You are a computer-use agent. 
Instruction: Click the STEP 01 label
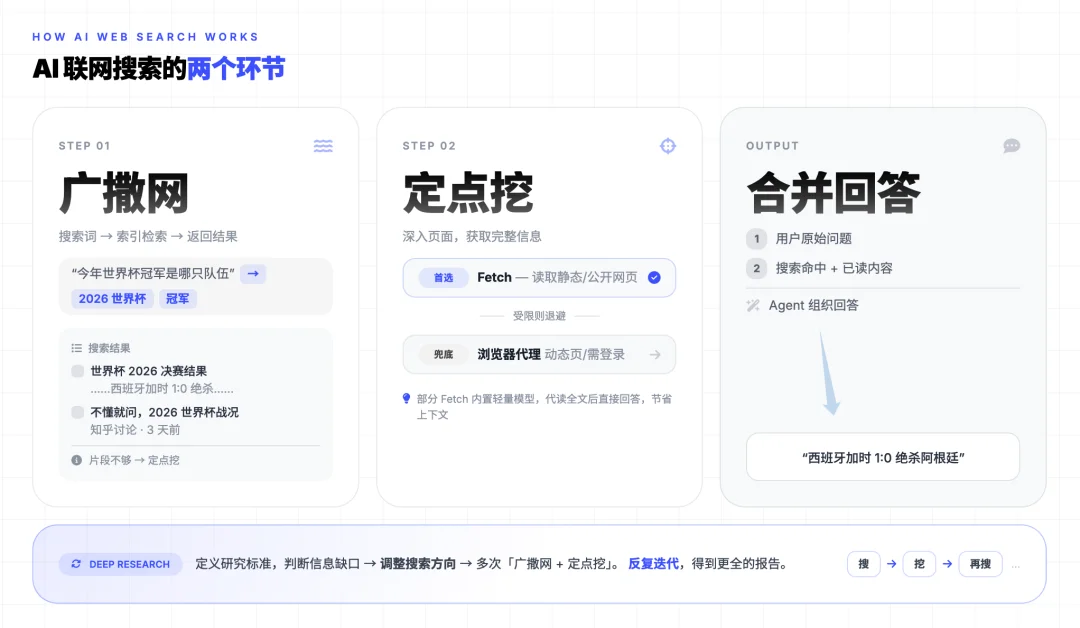(84, 146)
